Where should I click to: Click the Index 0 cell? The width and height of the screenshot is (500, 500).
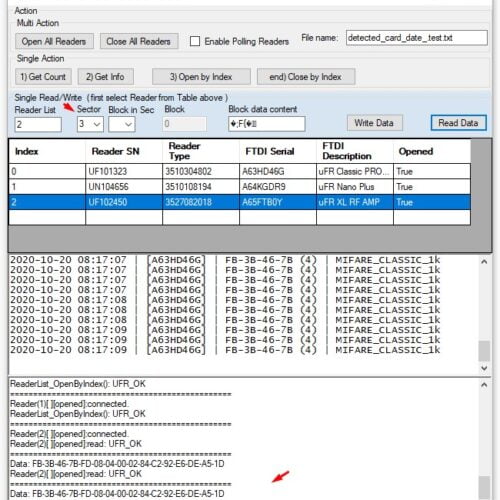click(x=47, y=171)
